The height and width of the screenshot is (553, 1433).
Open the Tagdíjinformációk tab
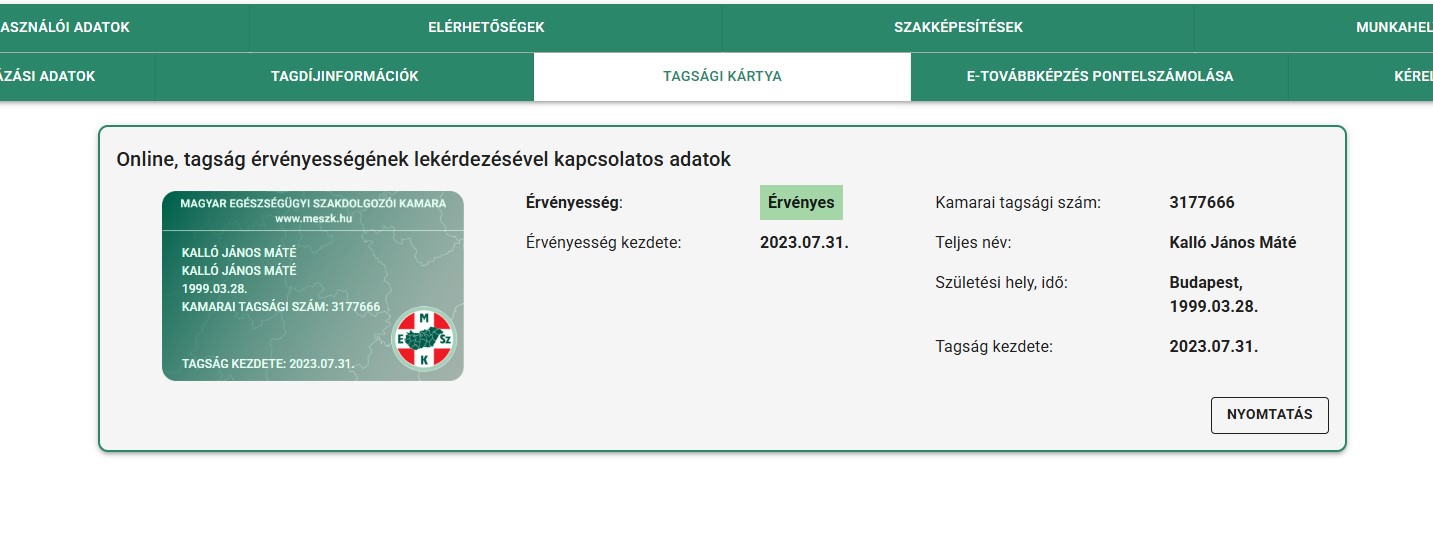pyautogui.click(x=344, y=76)
